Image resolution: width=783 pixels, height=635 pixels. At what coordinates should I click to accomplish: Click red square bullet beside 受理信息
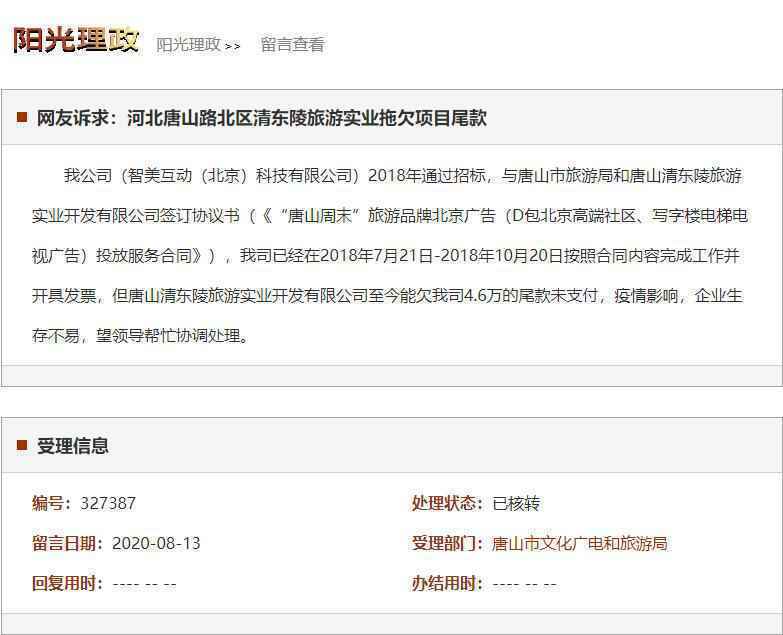coord(22,446)
